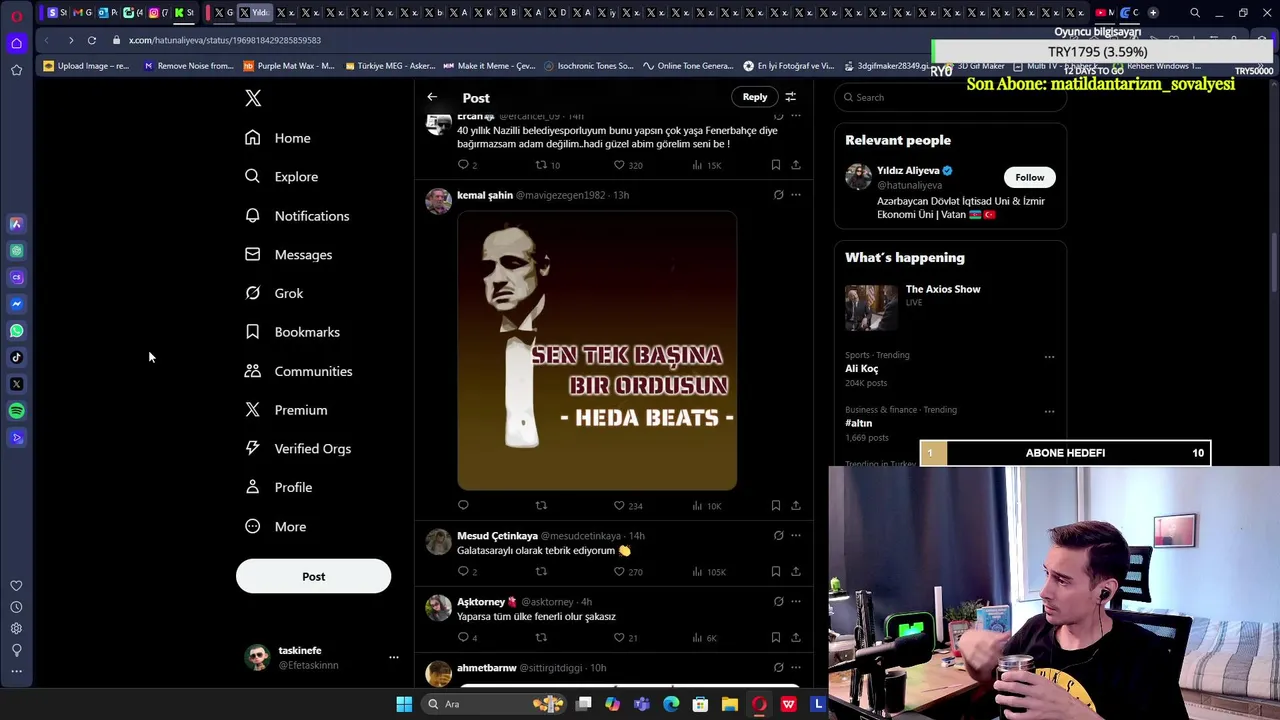Viewport: 1280px width, 720px height.
Task: Go back using the Post header arrow
Action: [x=432, y=97]
